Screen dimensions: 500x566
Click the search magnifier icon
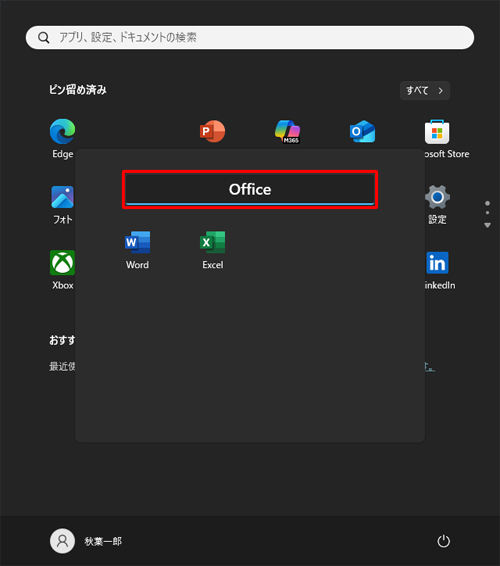pos(44,38)
